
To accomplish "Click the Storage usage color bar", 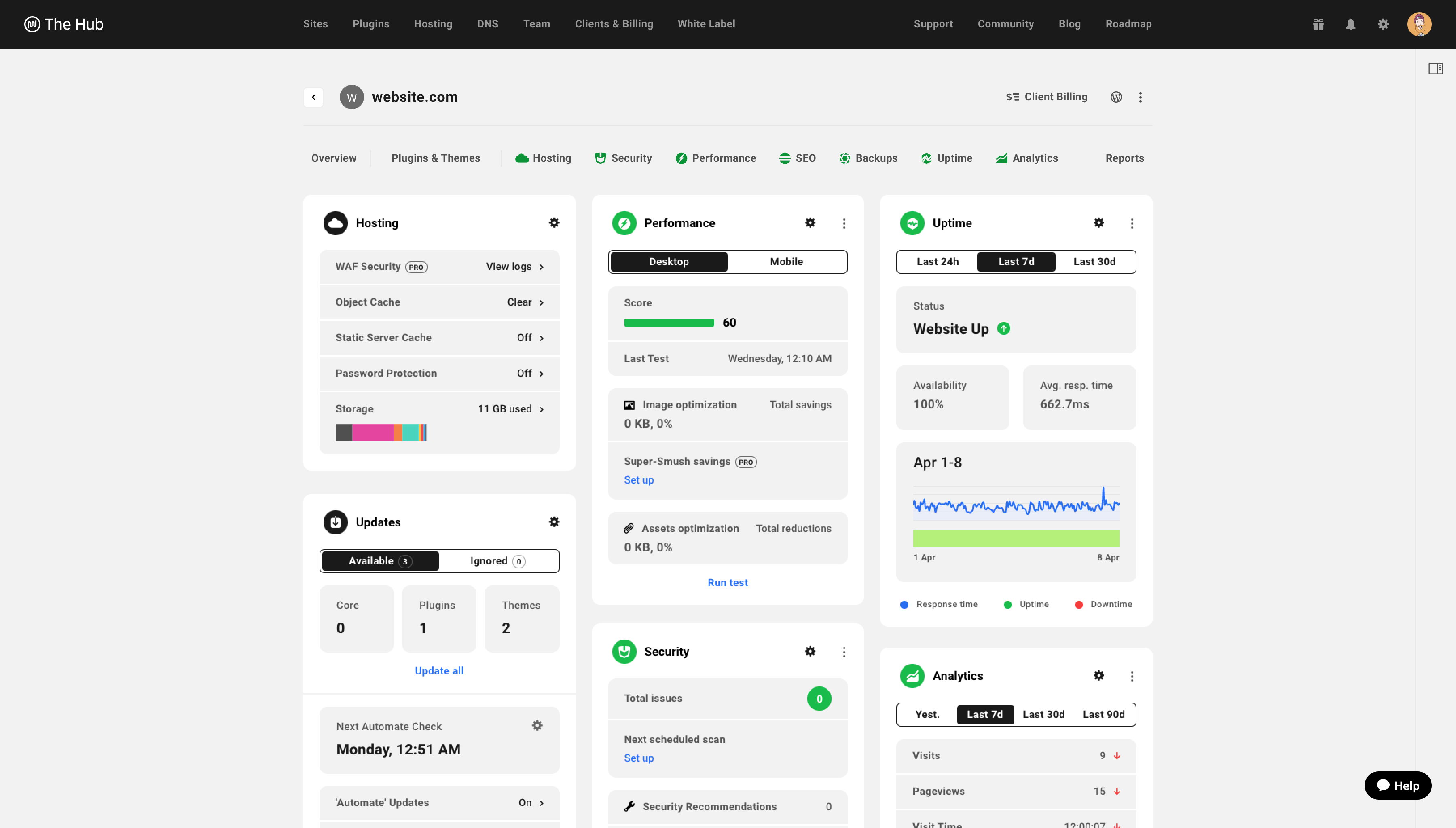I will (x=381, y=433).
